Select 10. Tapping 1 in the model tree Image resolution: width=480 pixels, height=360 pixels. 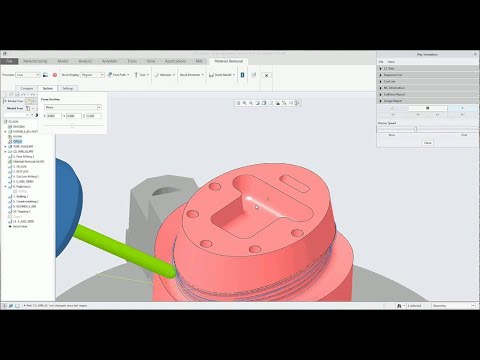[22, 211]
